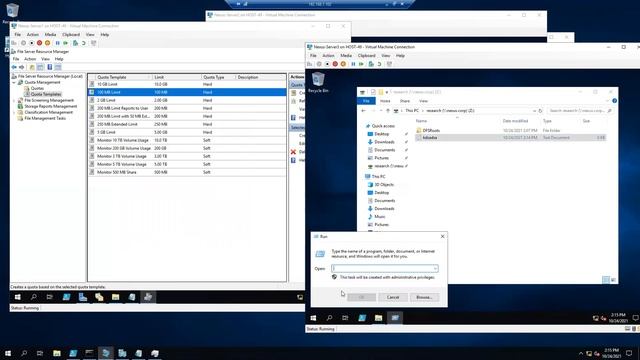Select the Monitor 500 MB Share row
This screenshot has width=640, height=360.
click(x=187, y=172)
